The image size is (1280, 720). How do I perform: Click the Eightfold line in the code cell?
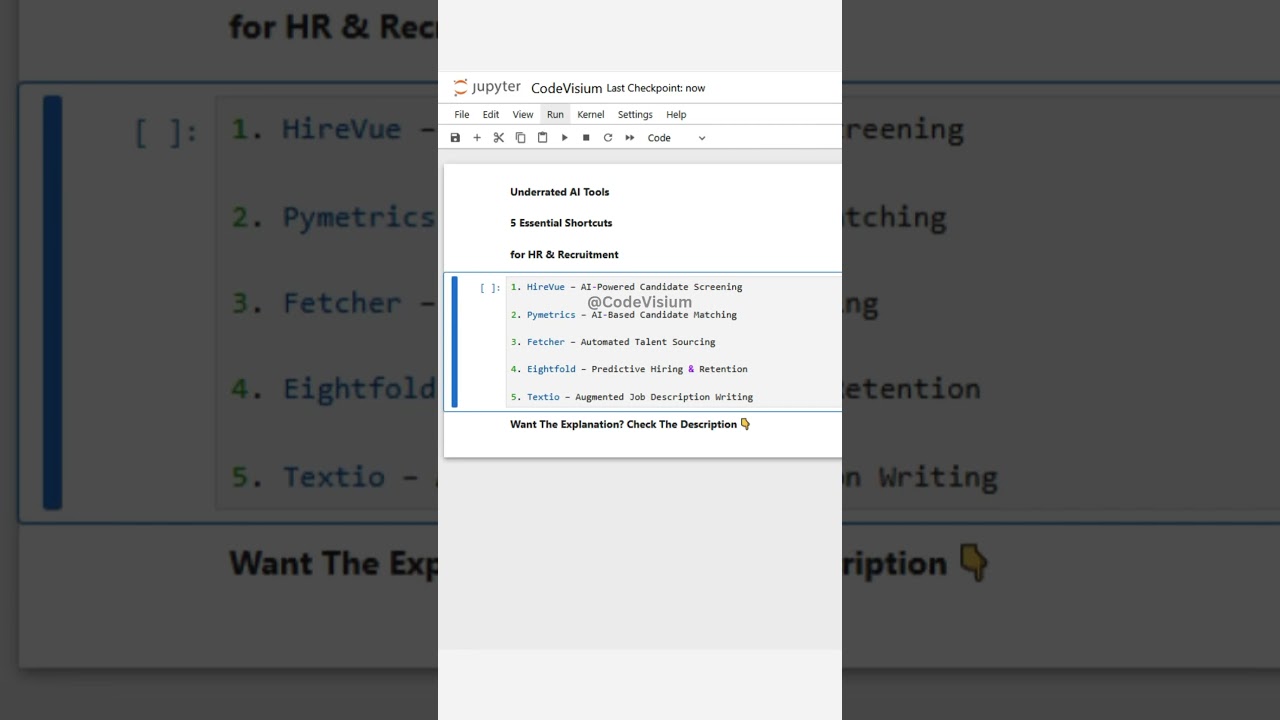tap(629, 369)
